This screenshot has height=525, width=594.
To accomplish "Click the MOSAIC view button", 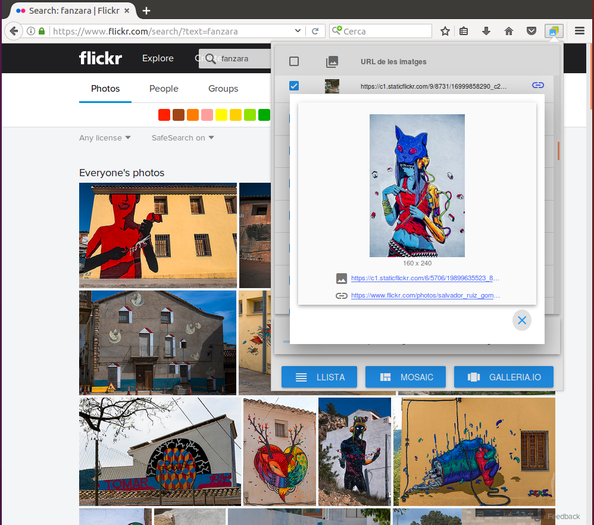I will 405,377.
